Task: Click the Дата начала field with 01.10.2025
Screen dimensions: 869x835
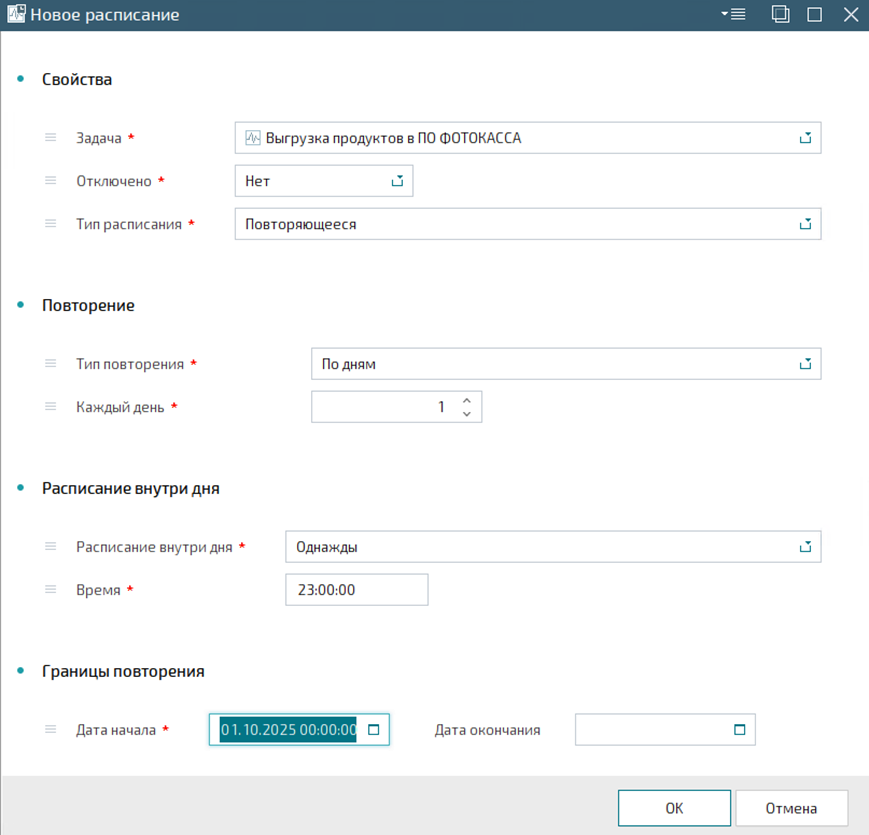Action: point(299,730)
